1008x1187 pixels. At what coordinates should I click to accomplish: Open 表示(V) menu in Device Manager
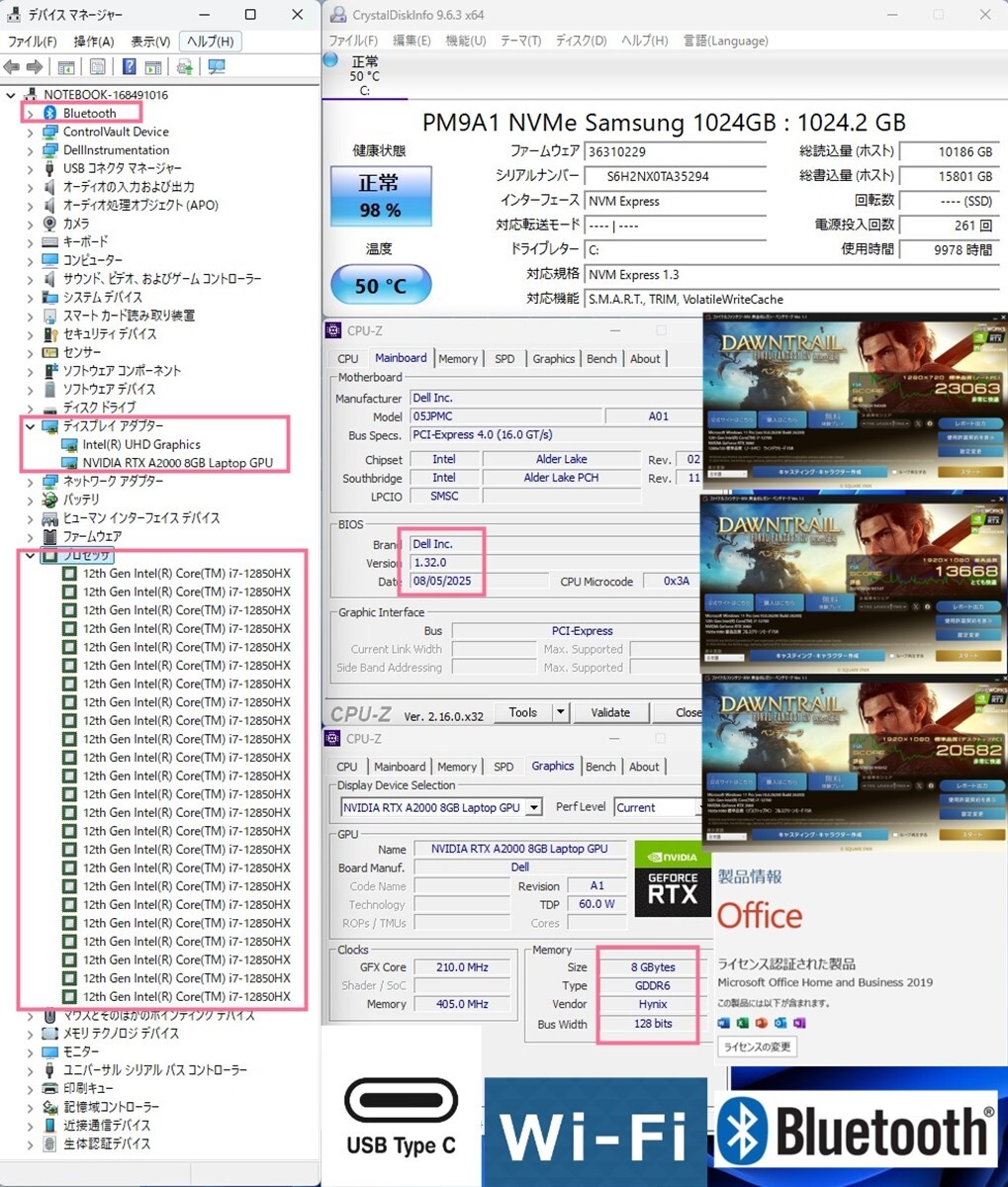pos(150,42)
